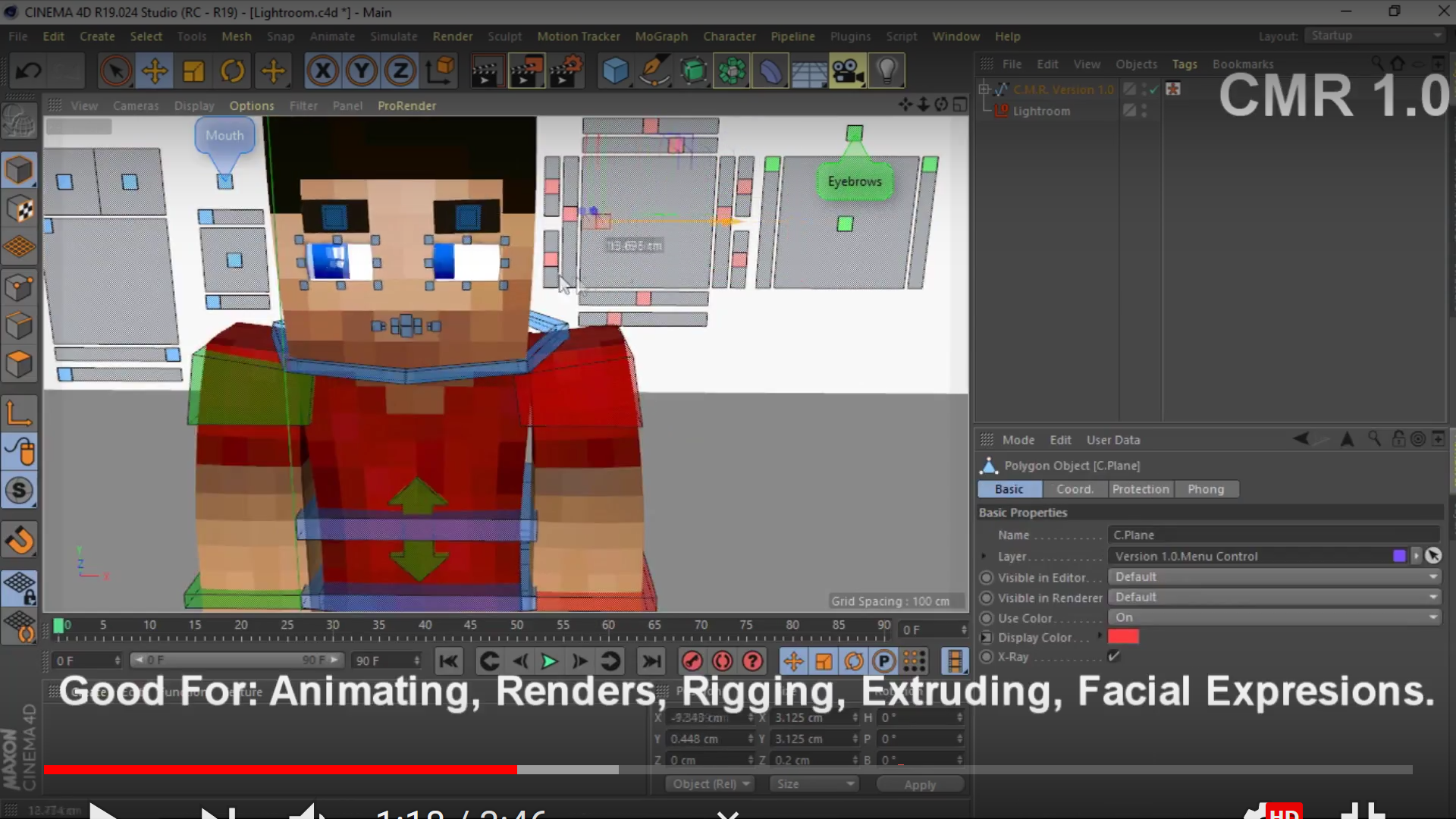Toggle X axis lock

(322, 71)
